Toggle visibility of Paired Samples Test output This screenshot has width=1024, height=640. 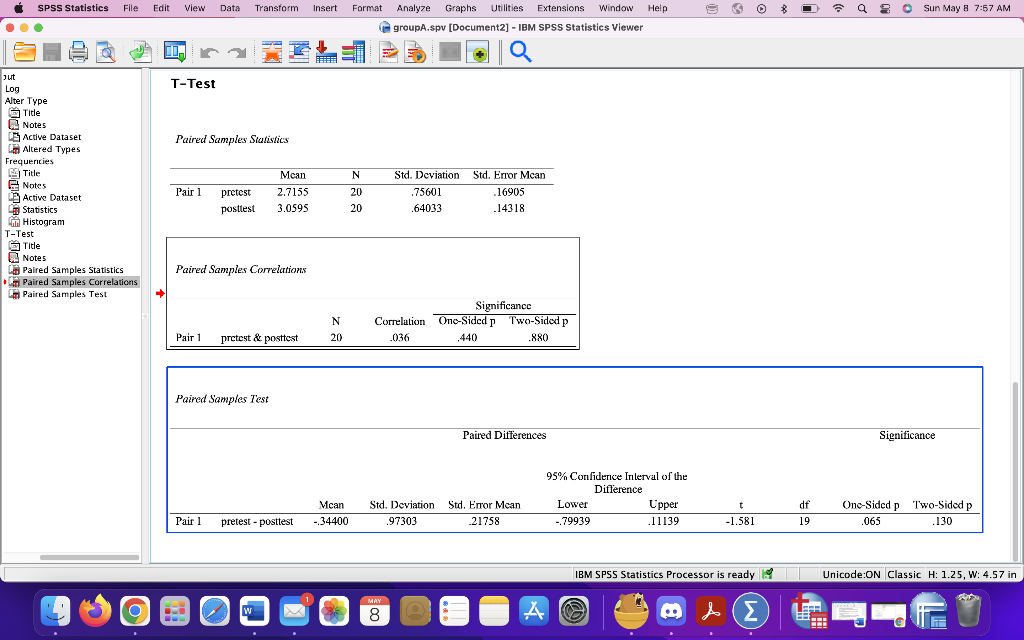tap(15, 294)
